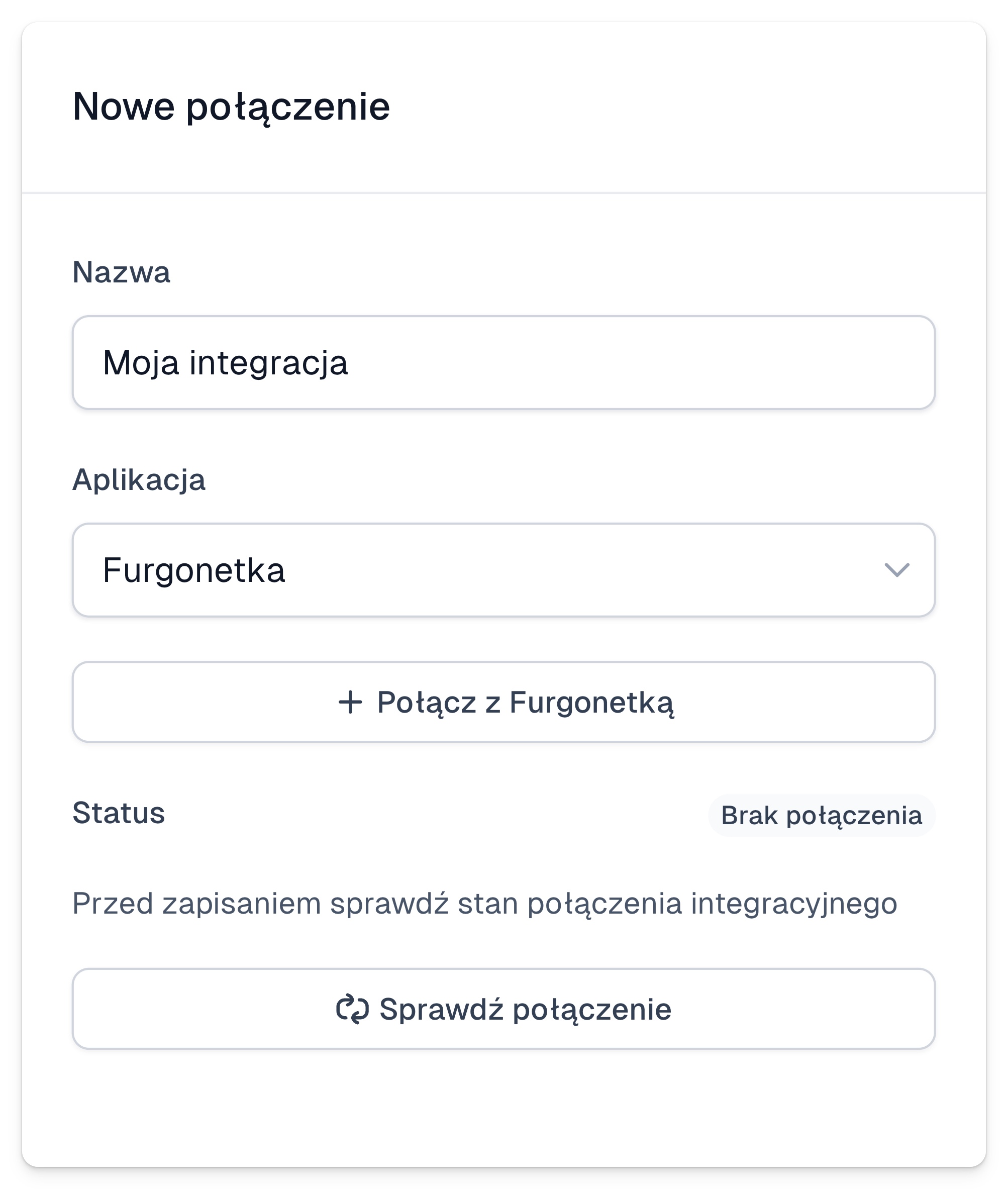The height and width of the screenshot is (1189, 1008).
Task: Click the Aplikacja field label
Action: 139,480
